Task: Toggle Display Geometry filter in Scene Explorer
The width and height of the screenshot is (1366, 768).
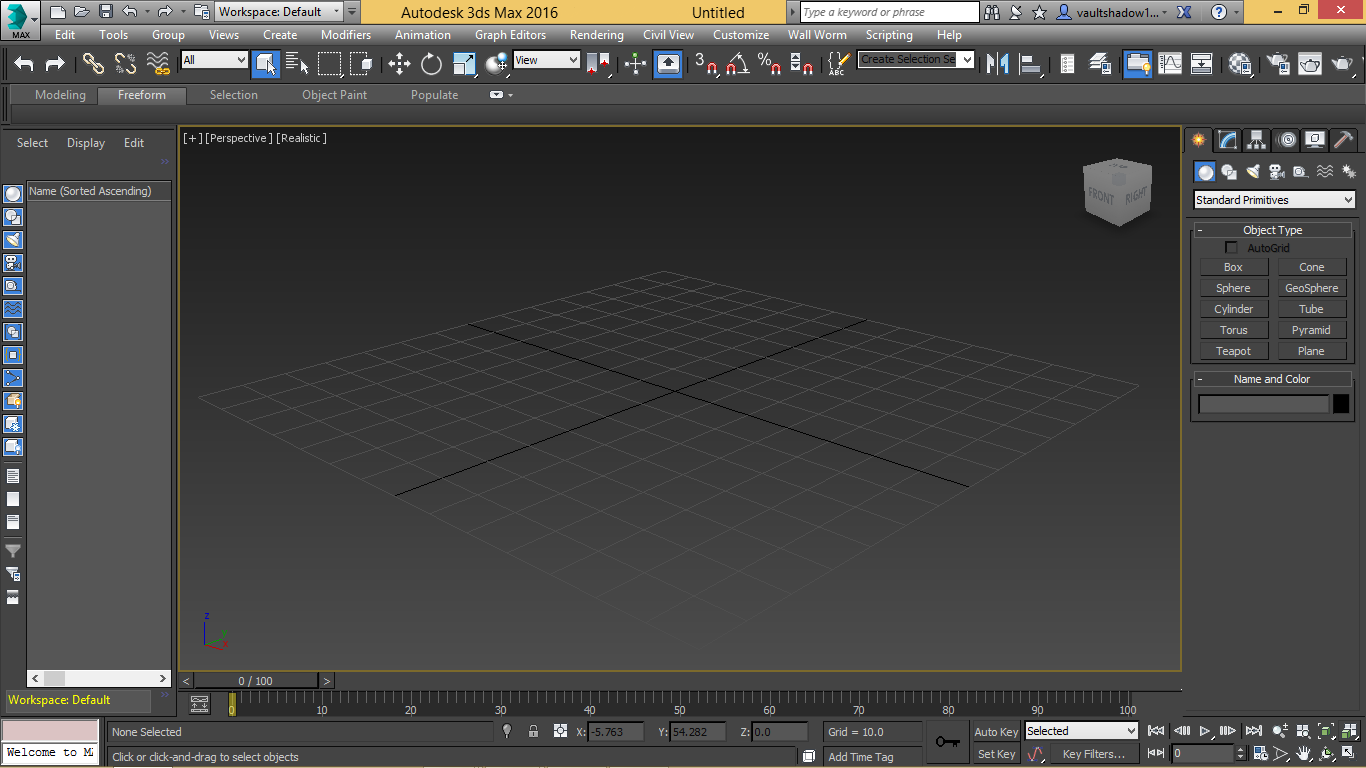Action: click(x=13, y=194)
